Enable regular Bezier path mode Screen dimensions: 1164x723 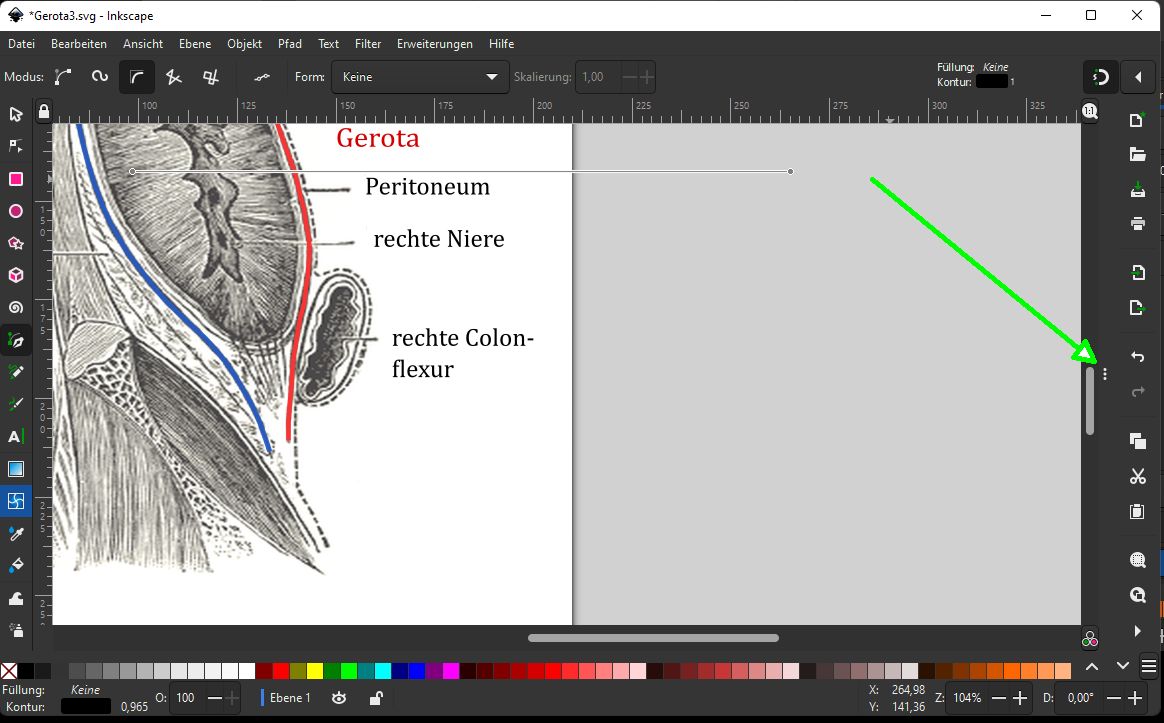click(x=63, y=76)
